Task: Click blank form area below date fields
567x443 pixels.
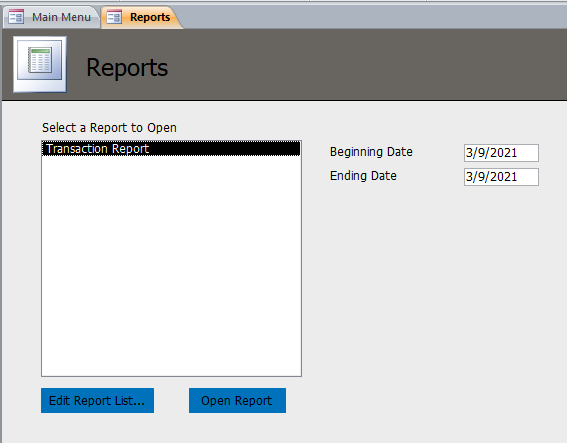Action: 434,289
